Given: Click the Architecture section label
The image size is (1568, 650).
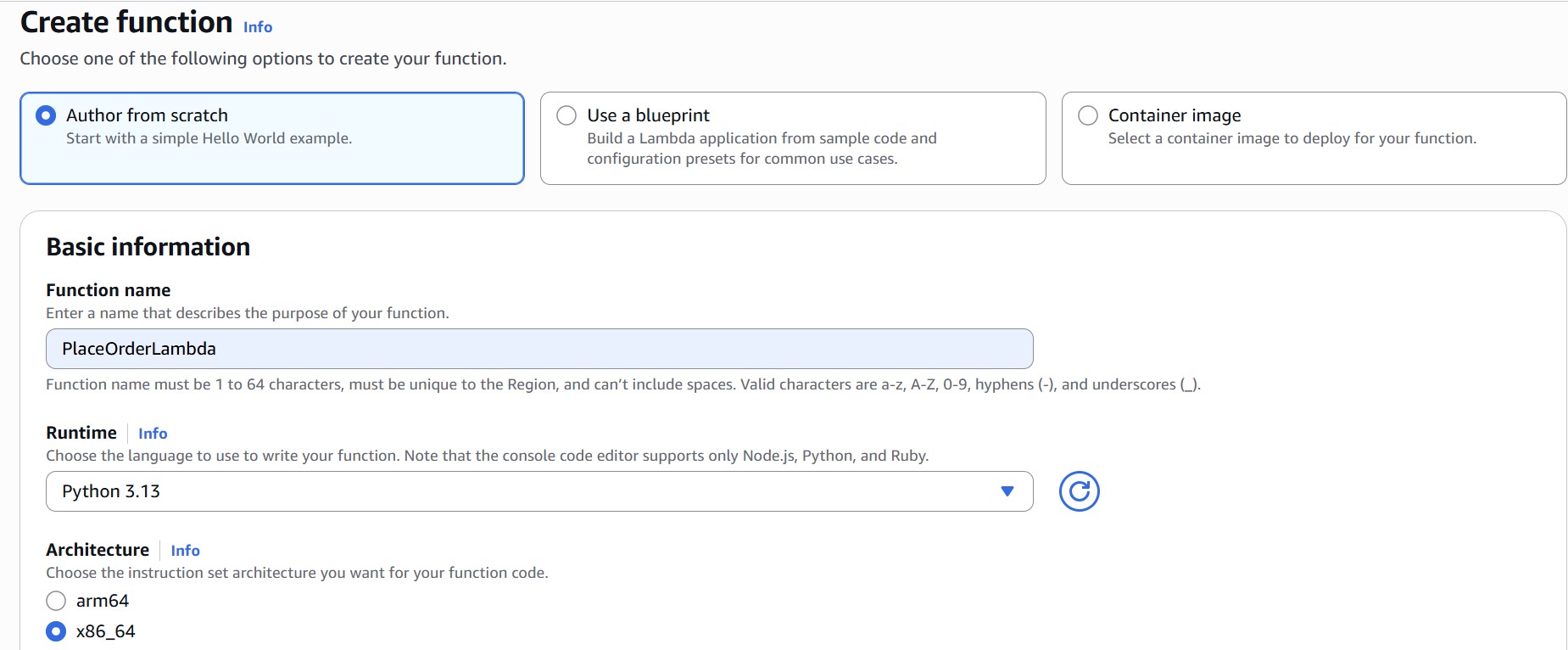Looking at the screenshot, I should [98, 550].
